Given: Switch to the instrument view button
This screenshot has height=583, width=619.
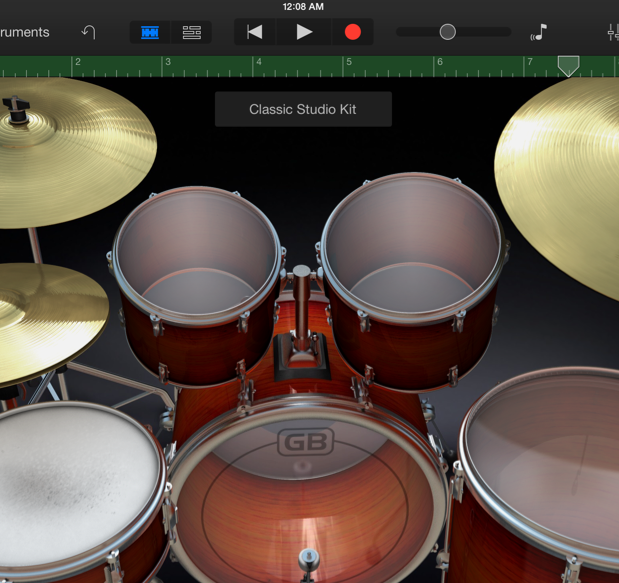Looking at the screenshot, I should pos(150,32).
